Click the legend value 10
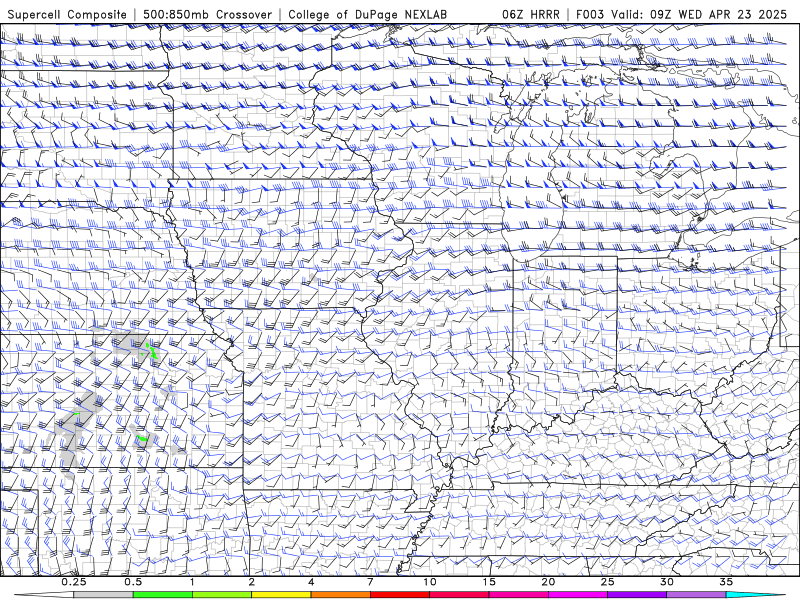Image resolution: width=800 pixels, height=600 pixels. 430,582
